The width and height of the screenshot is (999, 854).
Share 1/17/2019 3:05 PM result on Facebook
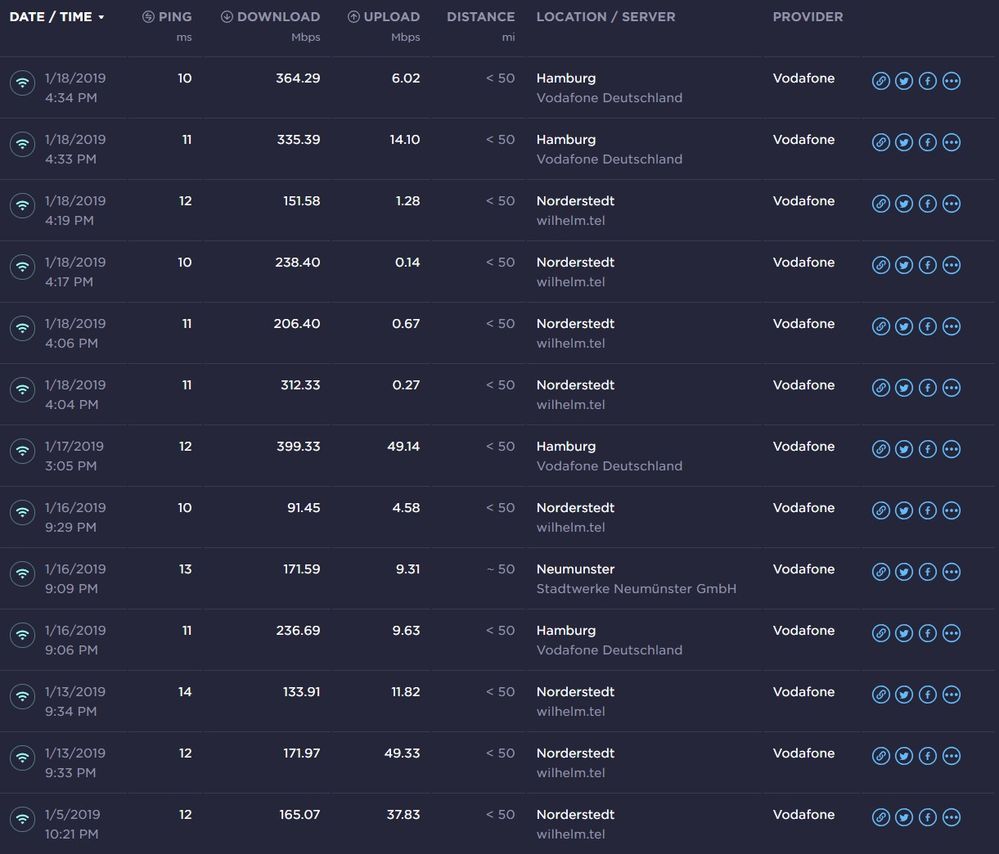[928, 449]
